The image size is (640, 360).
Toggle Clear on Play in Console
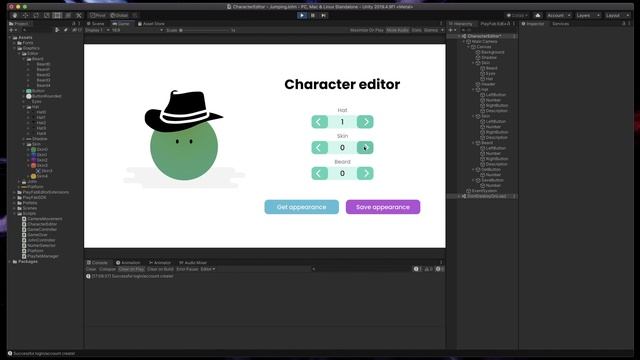click(132, 269)
